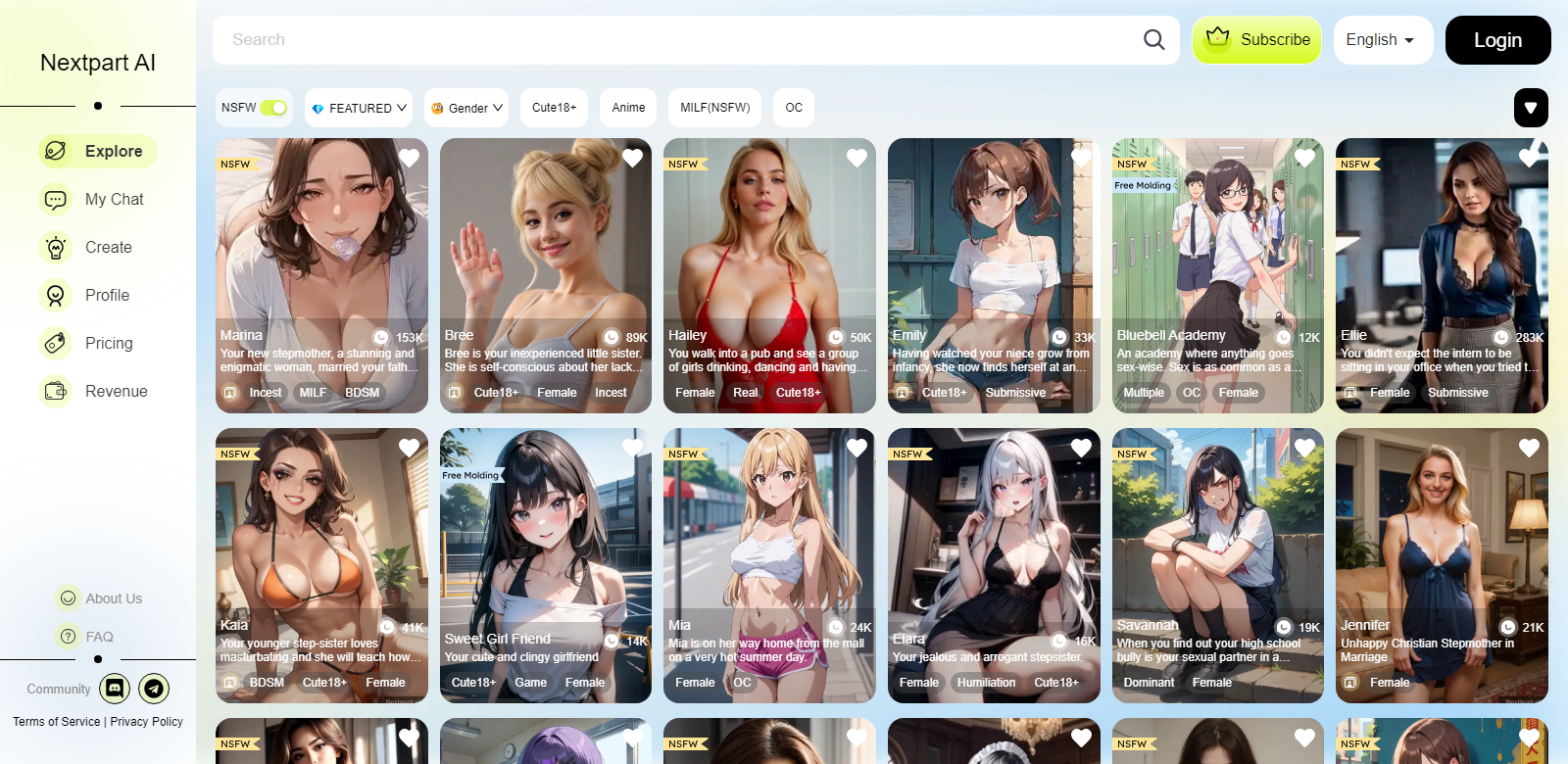
Task: Favorite the Elara card heart
Action: (x=1081, y=448)
